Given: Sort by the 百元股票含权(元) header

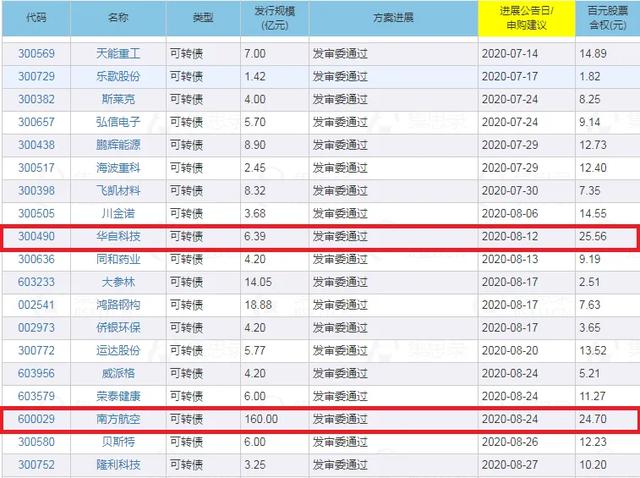Looking at the screenshot, I should (608, 18).
